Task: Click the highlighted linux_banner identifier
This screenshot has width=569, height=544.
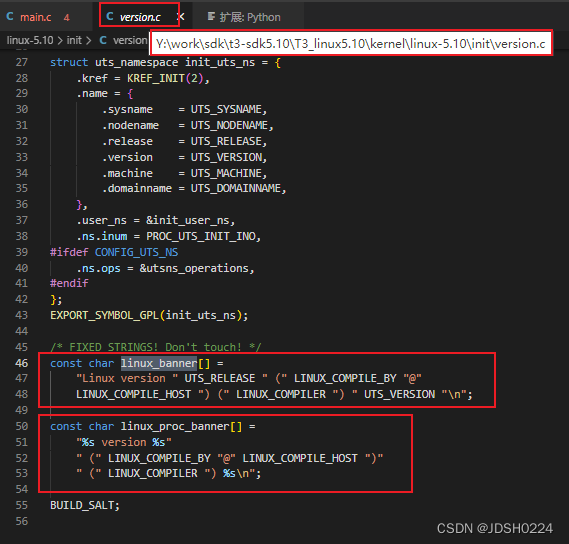Action: (x=159, y=363)
